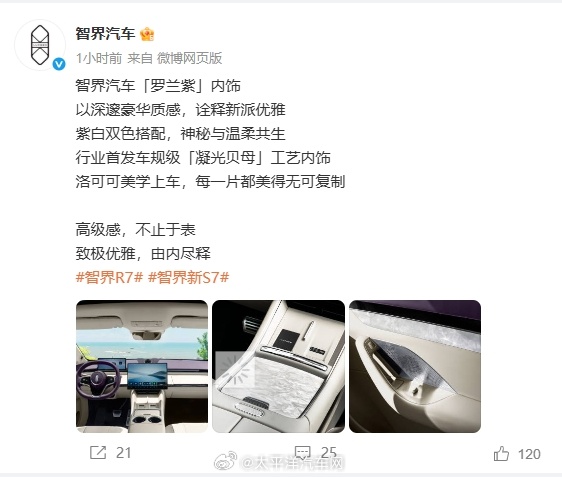This screenshot has height=477, width=562.
Task: Click the 微博网页版 source link
Action: click(190, 58)
